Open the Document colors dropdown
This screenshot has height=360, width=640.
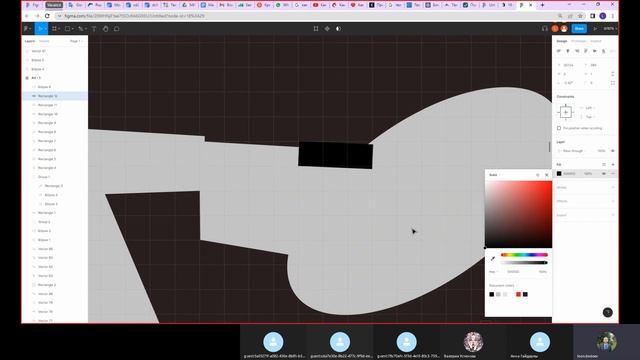coord(502,285)
